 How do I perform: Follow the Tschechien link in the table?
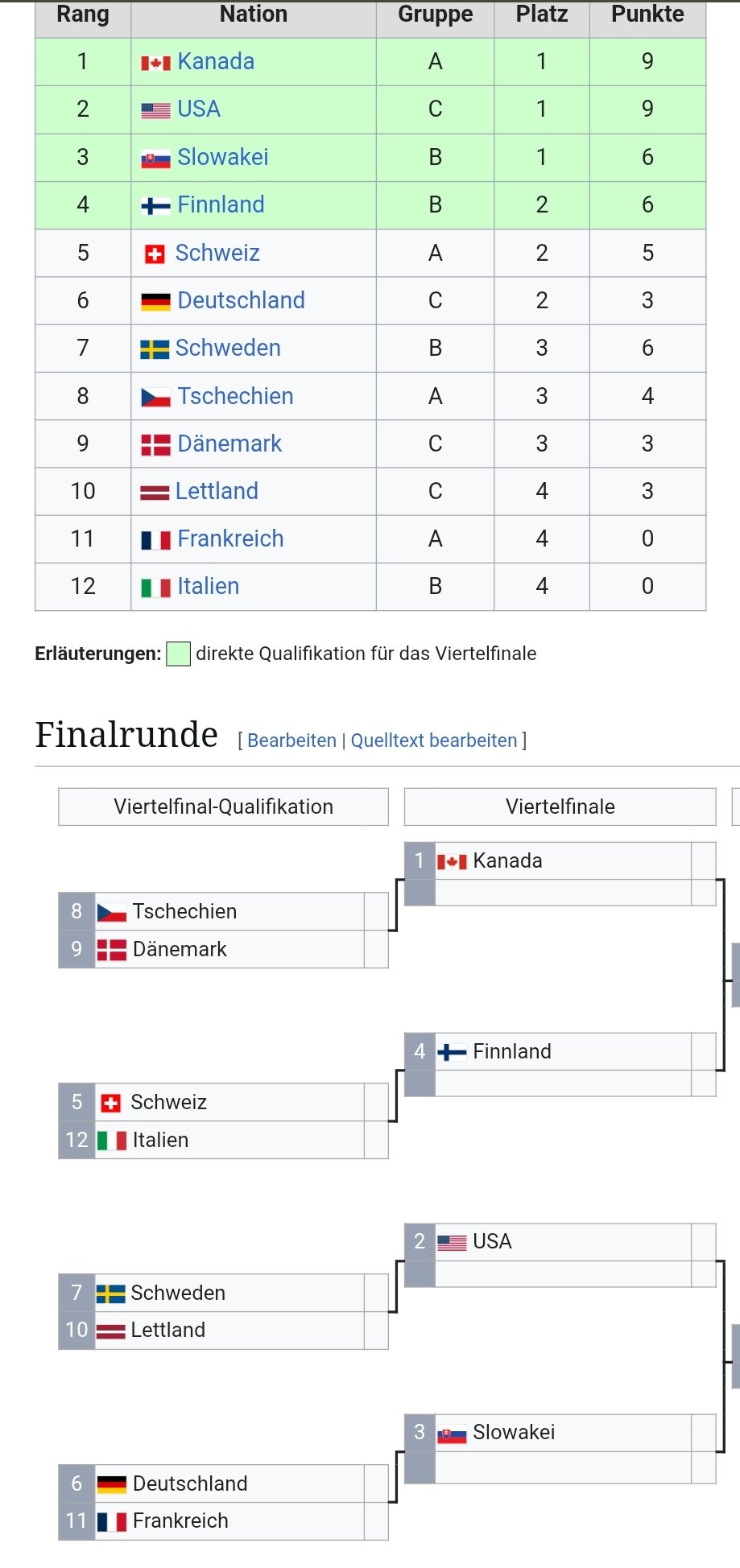tap(235, 396)
